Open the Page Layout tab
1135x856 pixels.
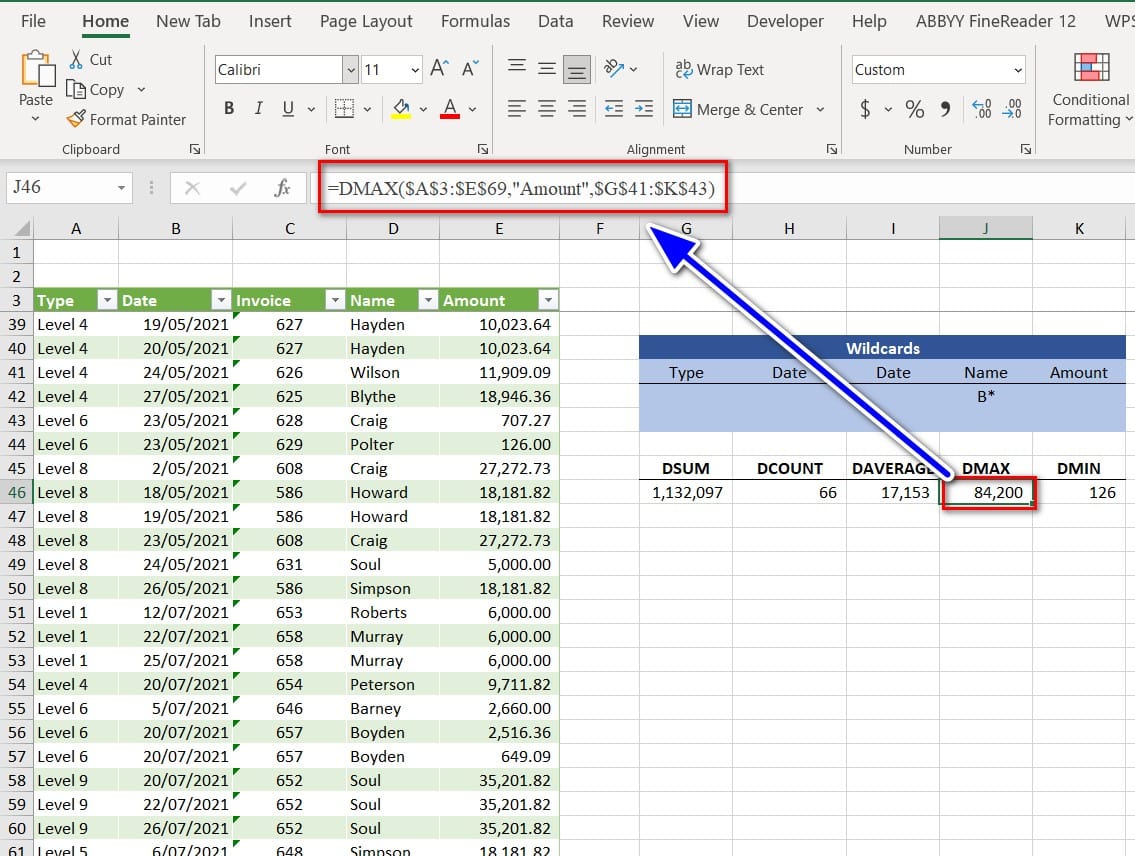(x=366, y=21)
